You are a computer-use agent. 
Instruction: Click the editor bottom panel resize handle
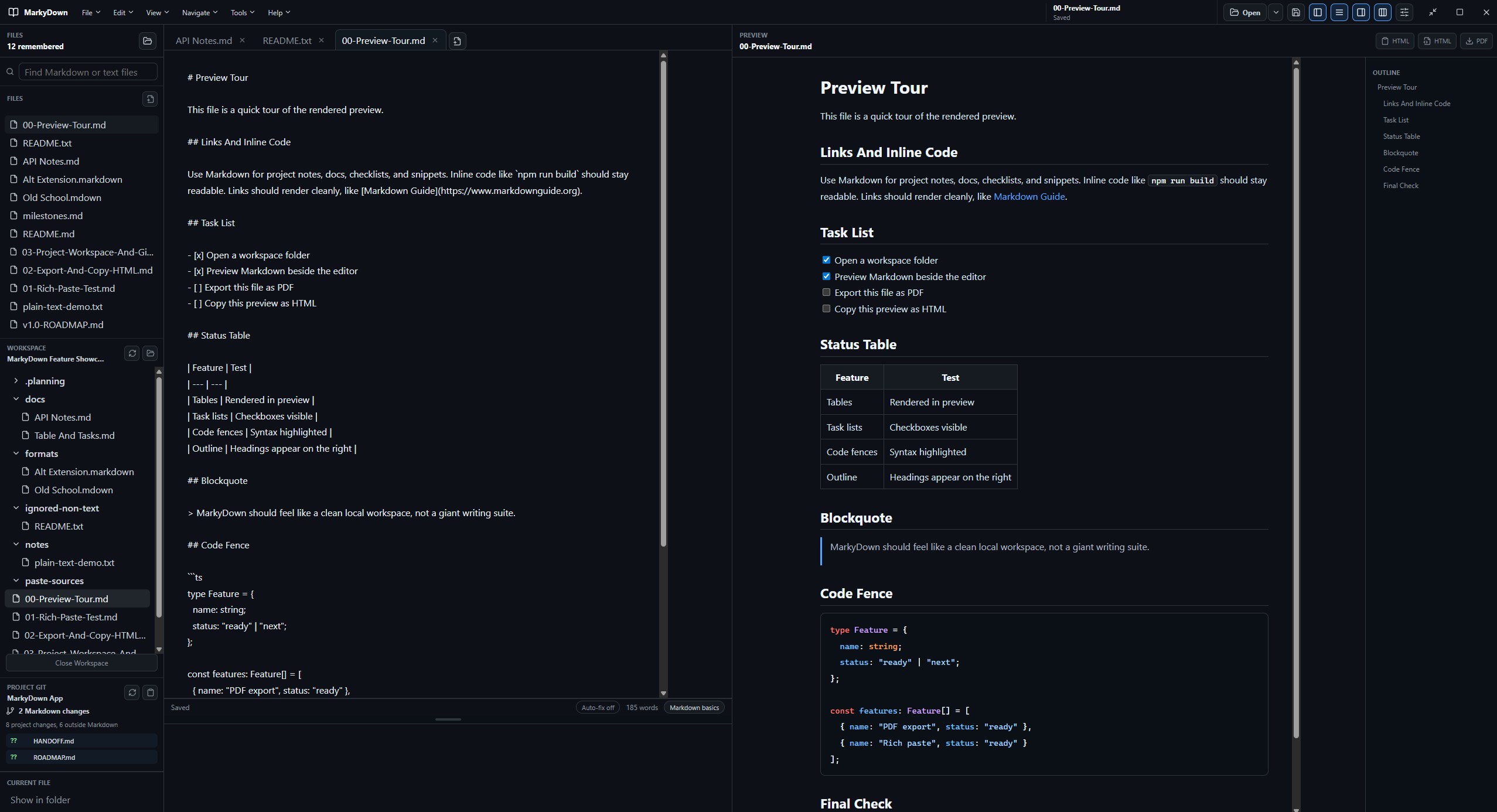pos(448,719)
